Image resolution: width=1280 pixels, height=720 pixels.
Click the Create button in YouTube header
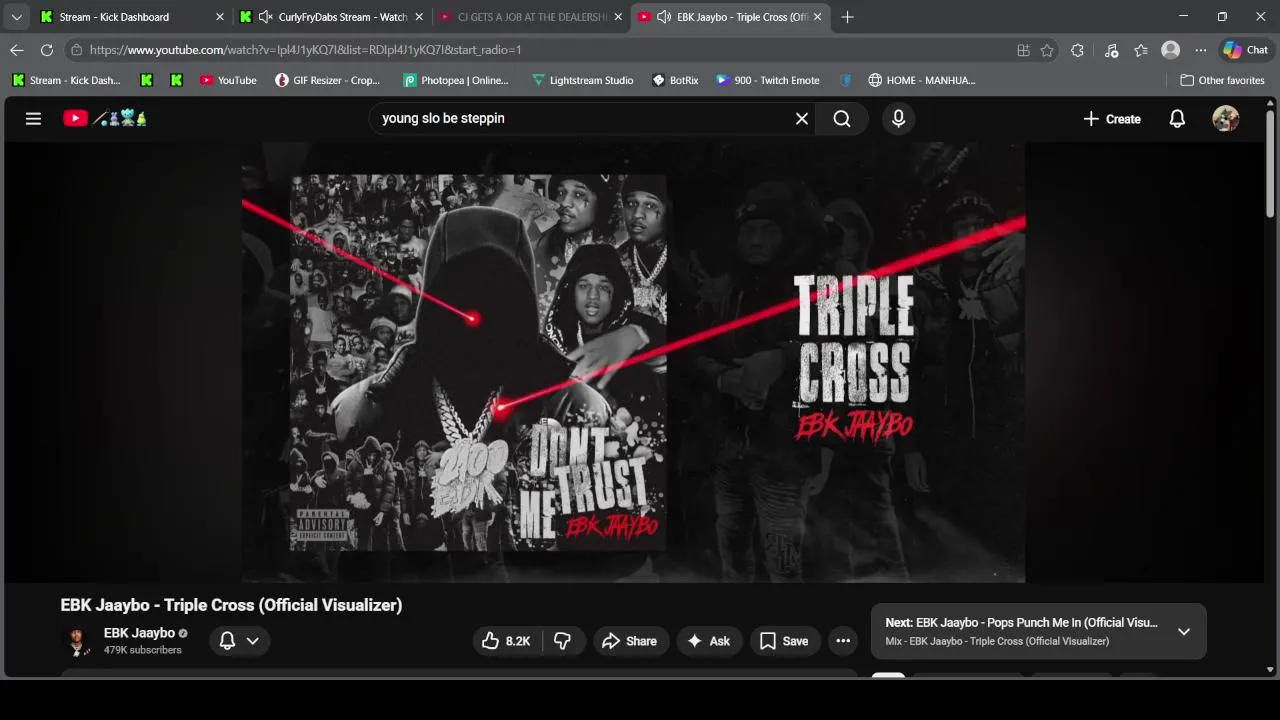tap(1111, 118)
